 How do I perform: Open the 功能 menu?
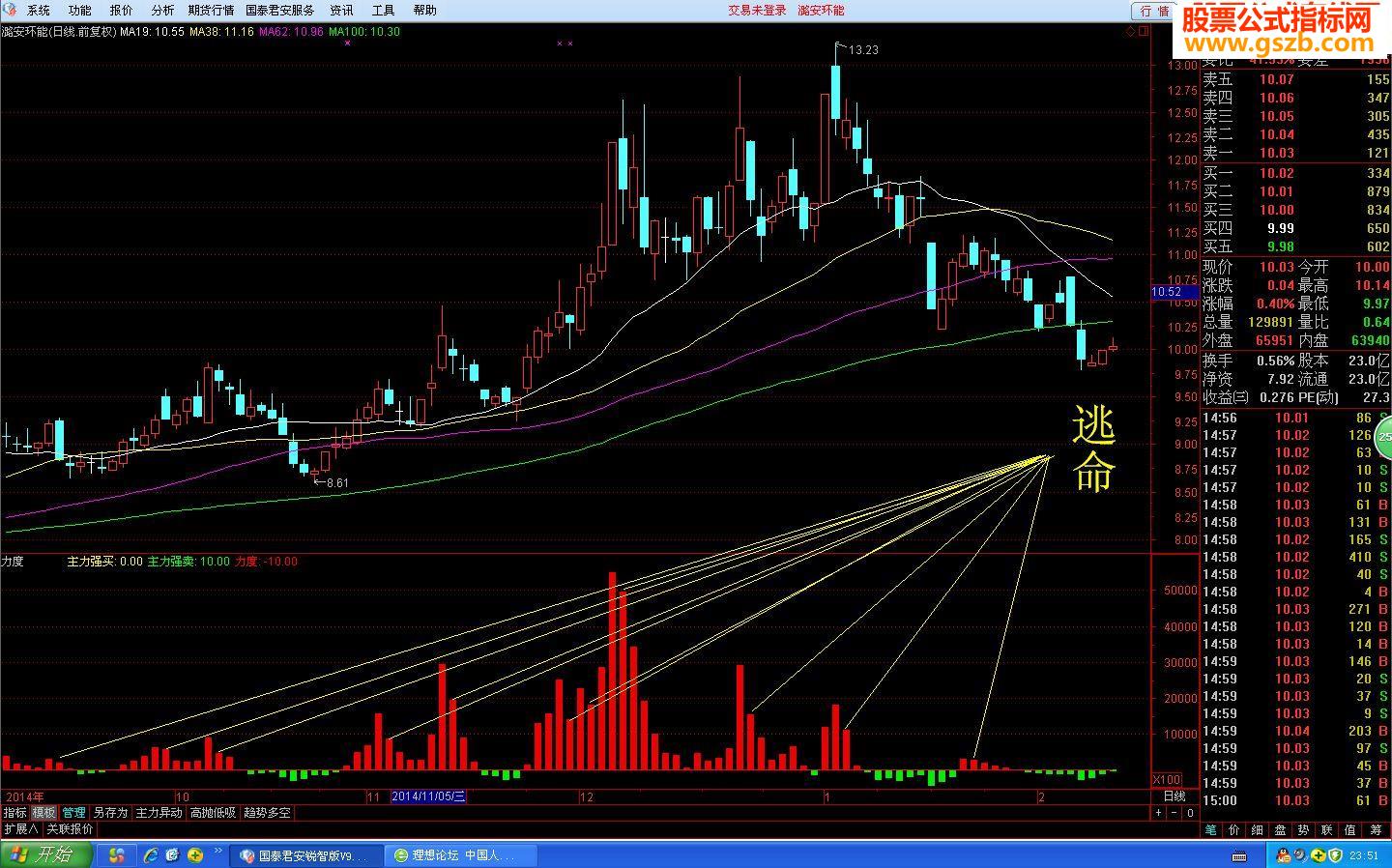[80, 10]
